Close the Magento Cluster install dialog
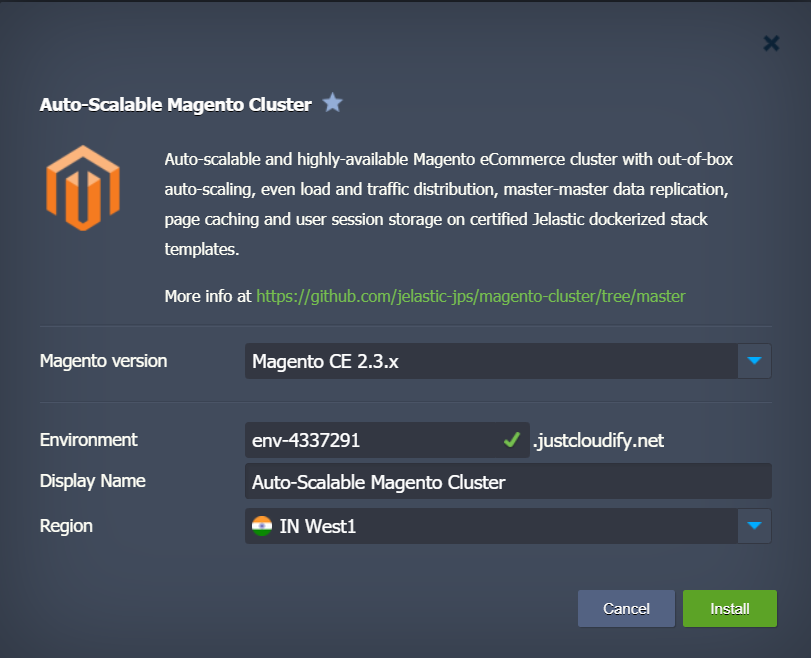 (x=771, y=43)
